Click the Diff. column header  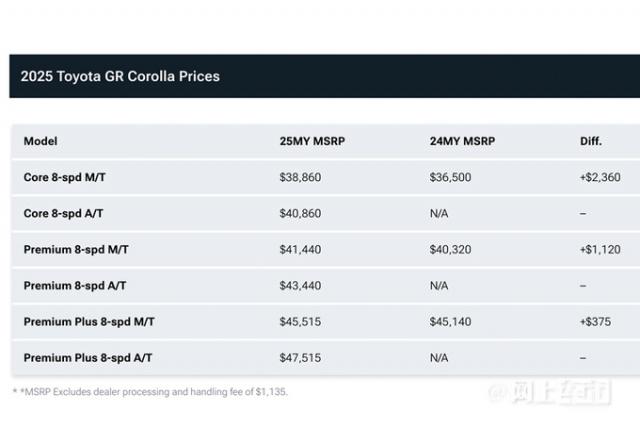(x=591, y=141)
